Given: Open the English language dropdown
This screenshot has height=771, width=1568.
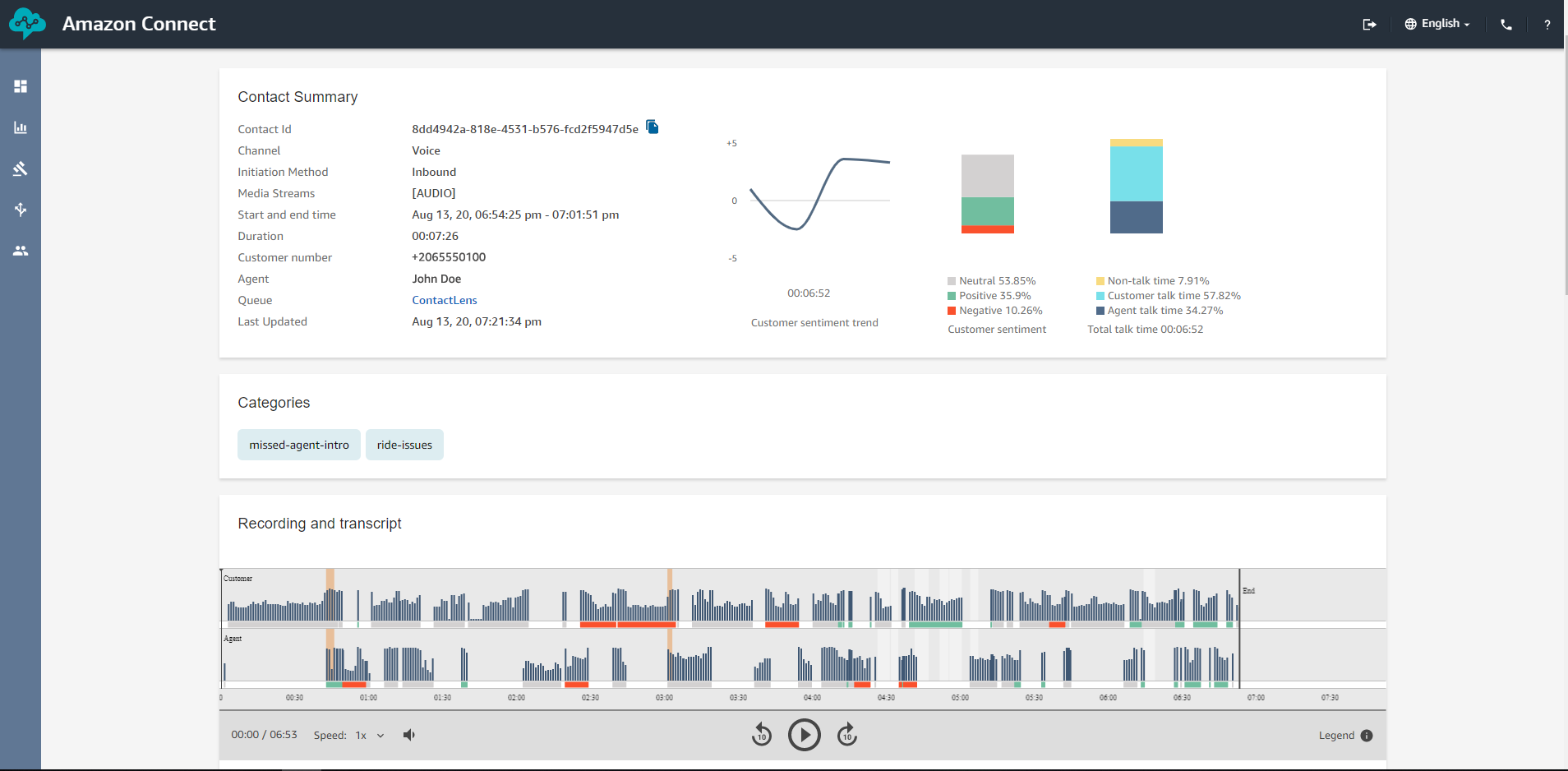Looking at the screenshot, I should point(1437,24).
